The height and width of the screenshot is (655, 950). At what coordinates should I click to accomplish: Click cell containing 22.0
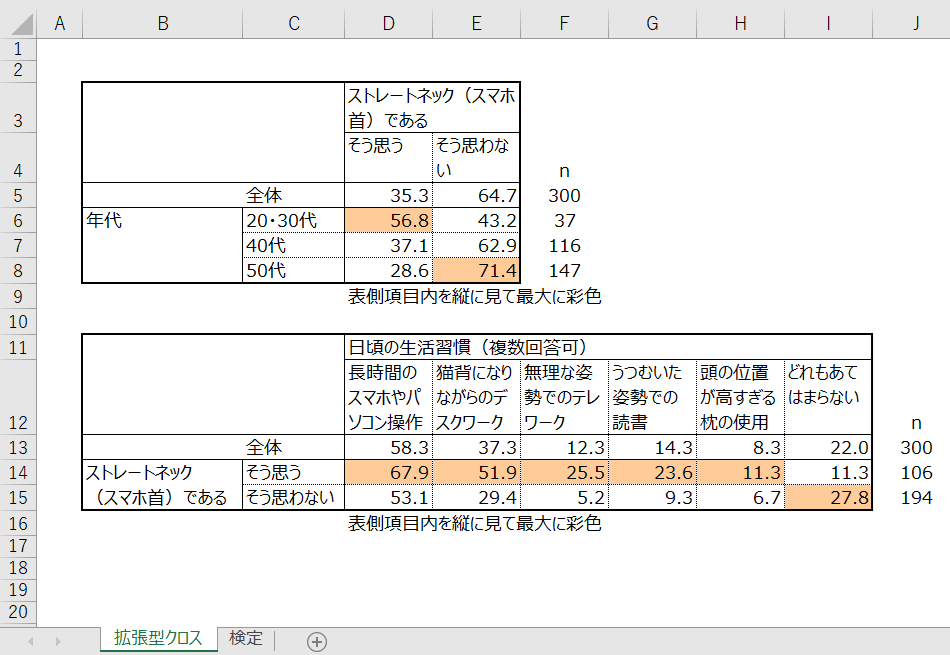tap(828, 448)
